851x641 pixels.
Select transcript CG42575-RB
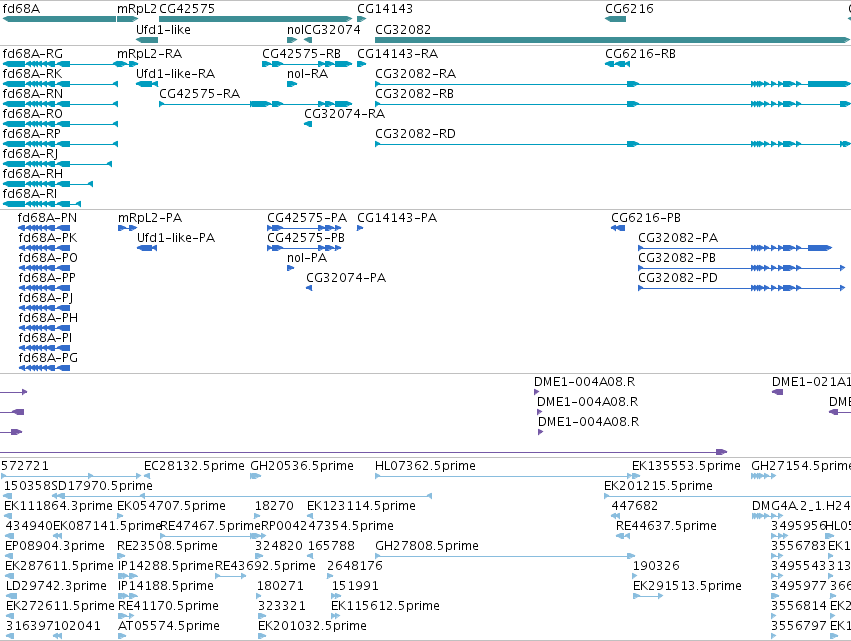pos(301,54)
